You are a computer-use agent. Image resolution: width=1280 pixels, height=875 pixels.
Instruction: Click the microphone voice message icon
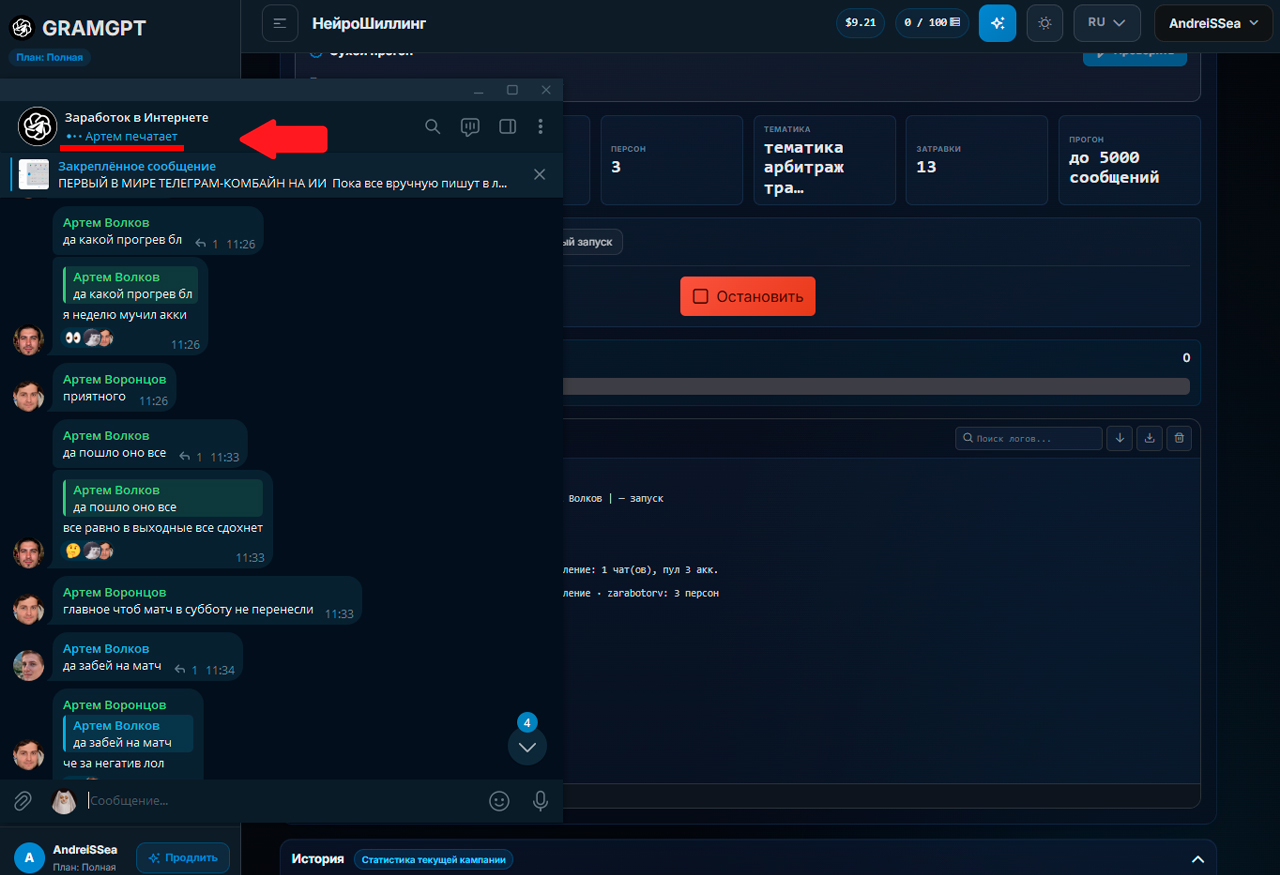tap(540, 801)
